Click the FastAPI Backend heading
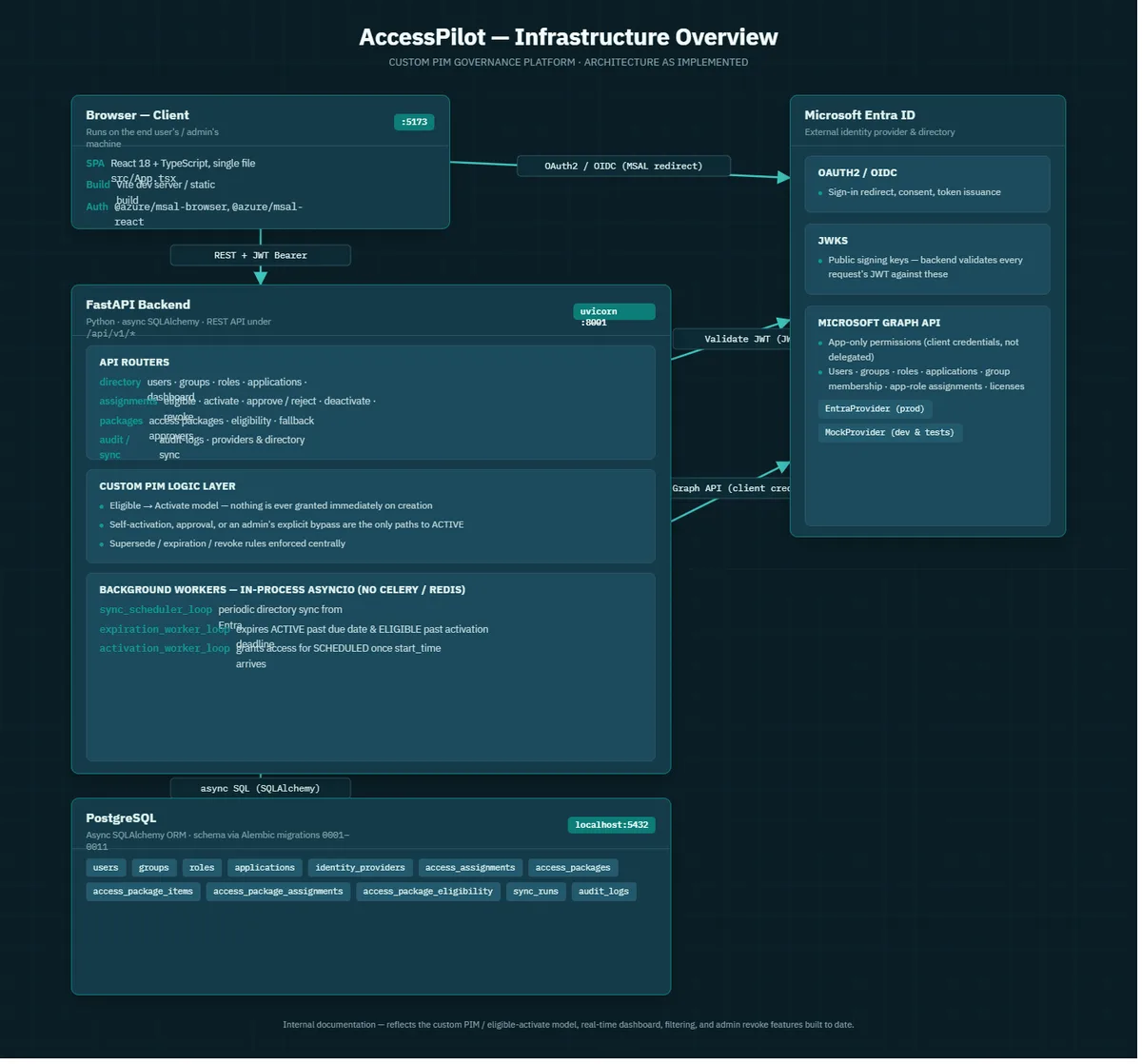The height and width of the screenshot is (1064, 1142). pos(138,305)
